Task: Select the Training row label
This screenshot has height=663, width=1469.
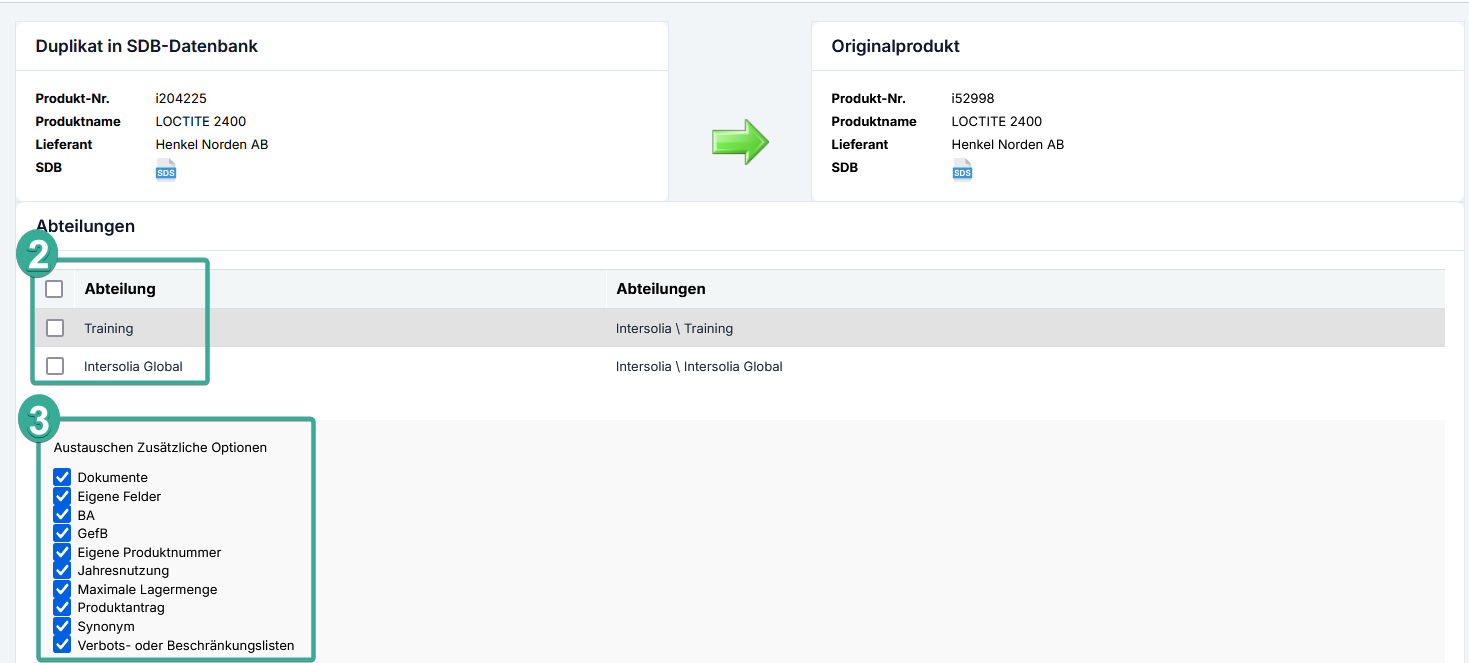Action: [x=109, y=328]
